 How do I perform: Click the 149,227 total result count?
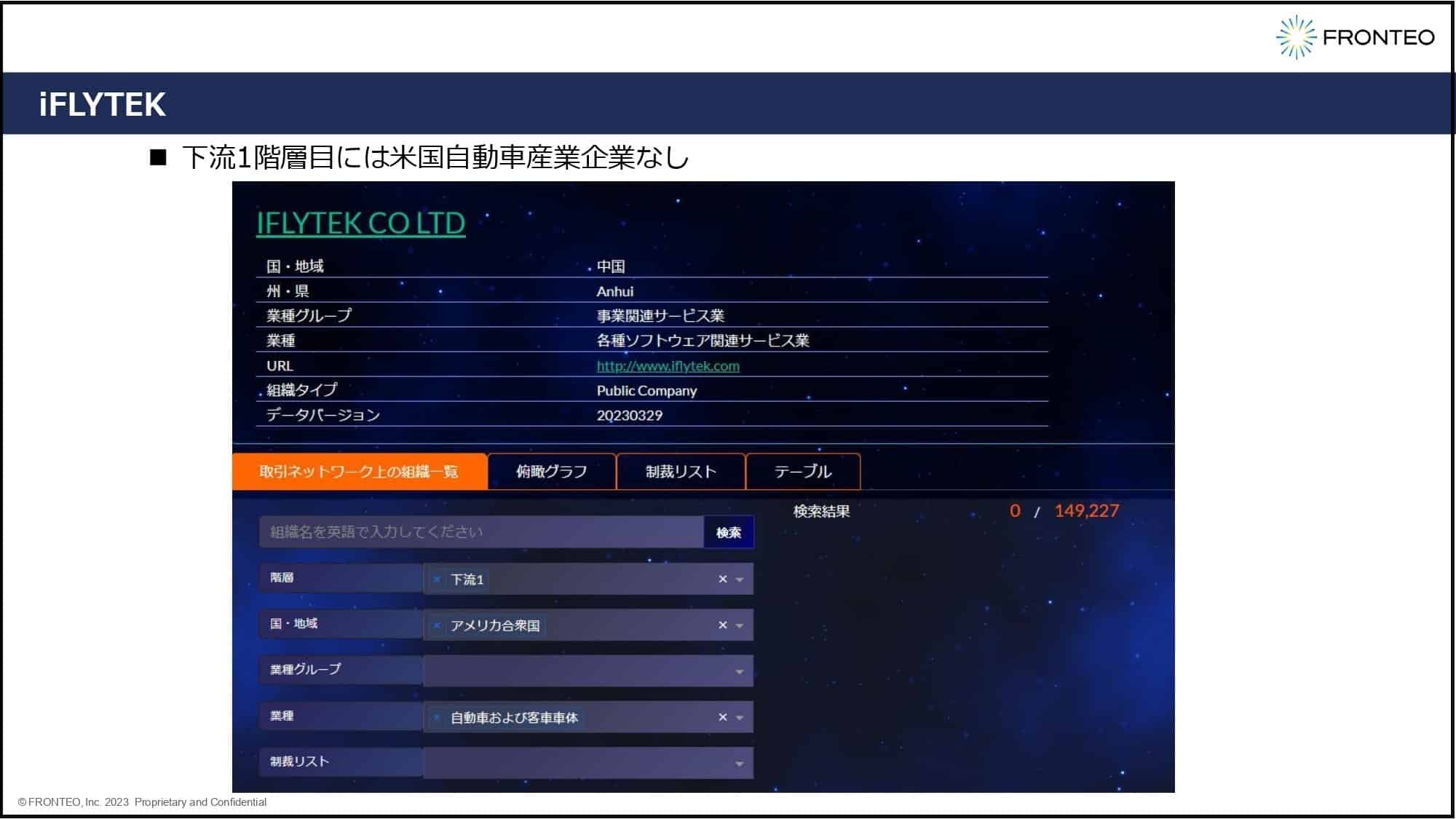1087,511
